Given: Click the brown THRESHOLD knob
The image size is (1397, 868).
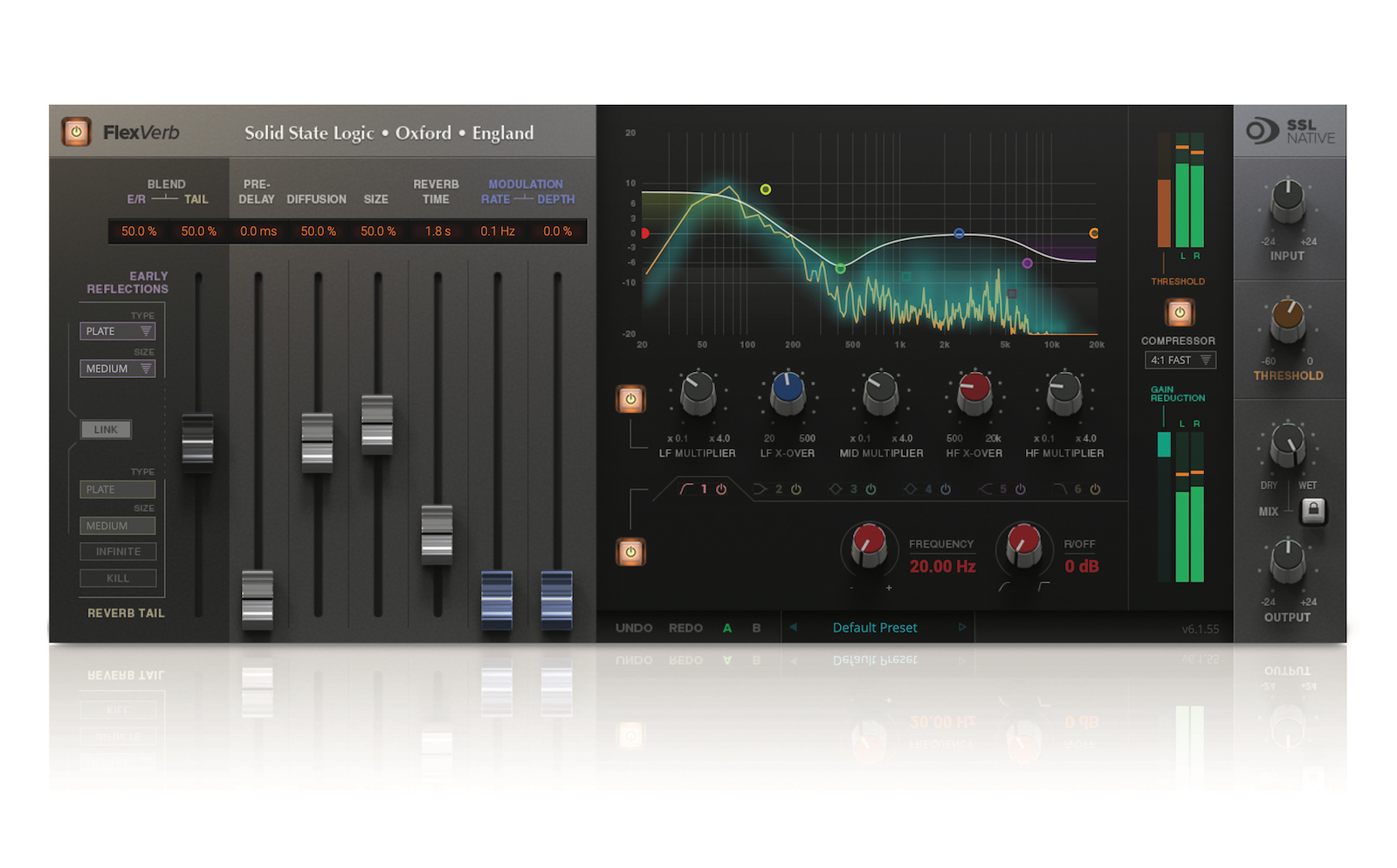Looking at the screenshot, I should coord(1288,320).
